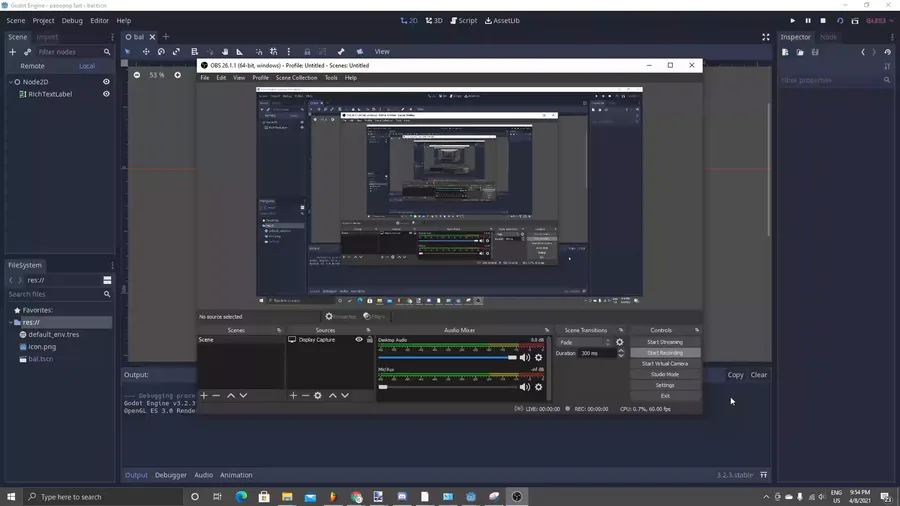
Task: Open the View menu in Godot canvas toolbar
Action: click(x=382, y=52)
